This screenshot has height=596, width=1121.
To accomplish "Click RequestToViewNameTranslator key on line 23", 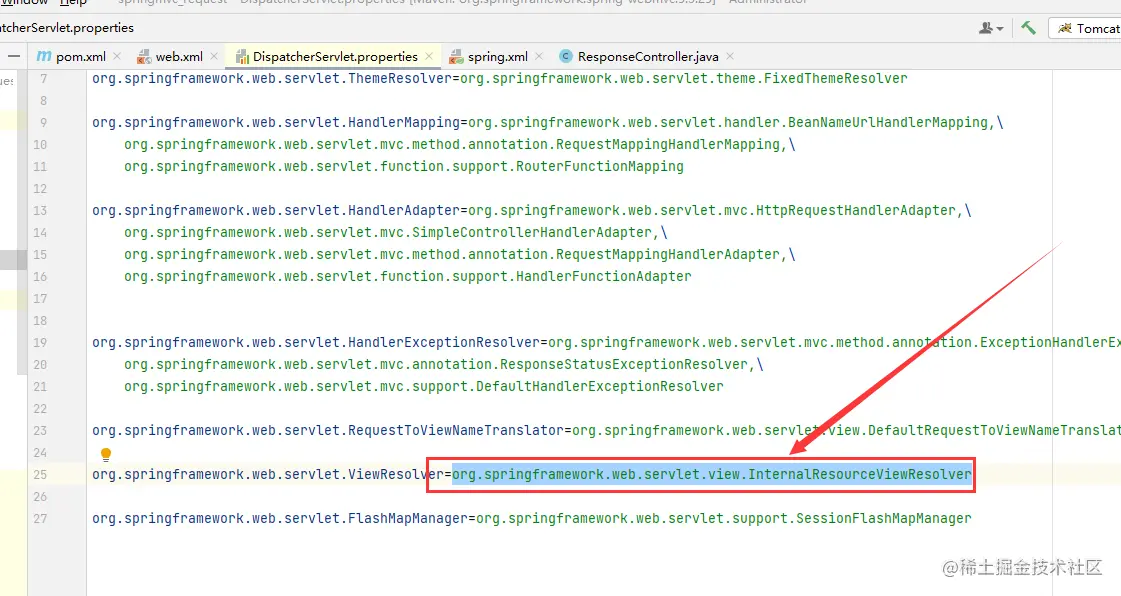I will 456,430.
